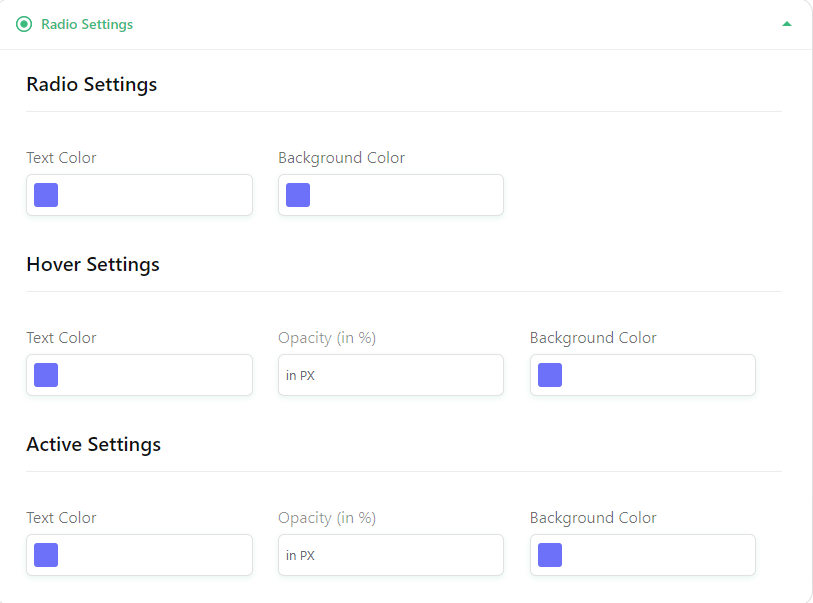Open Radio Settings Text Color swatch
The image size is (813, 603).
(46, 195)
